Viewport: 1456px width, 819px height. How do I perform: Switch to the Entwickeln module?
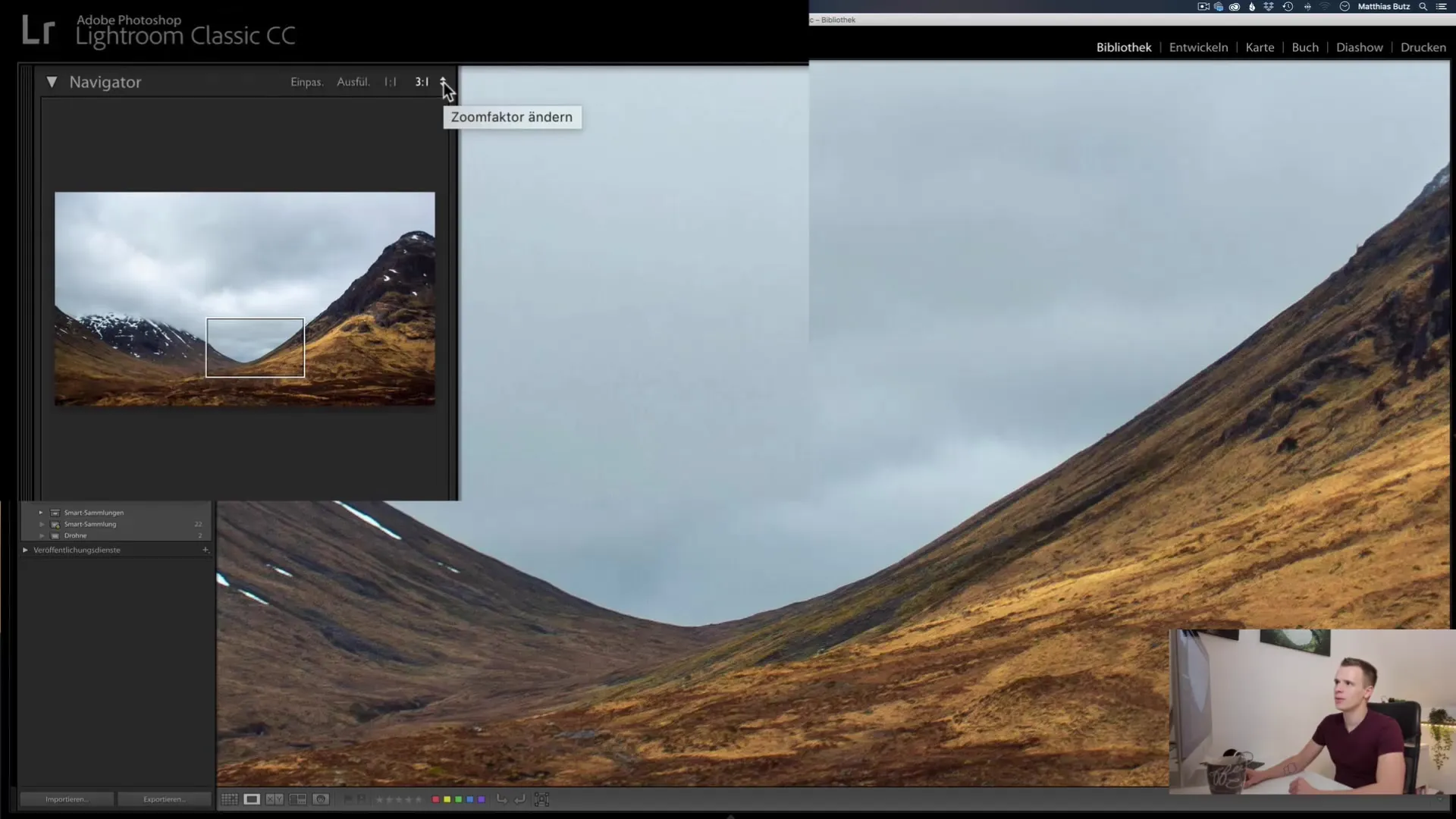pyautogui.click(x=1198, y=47)
